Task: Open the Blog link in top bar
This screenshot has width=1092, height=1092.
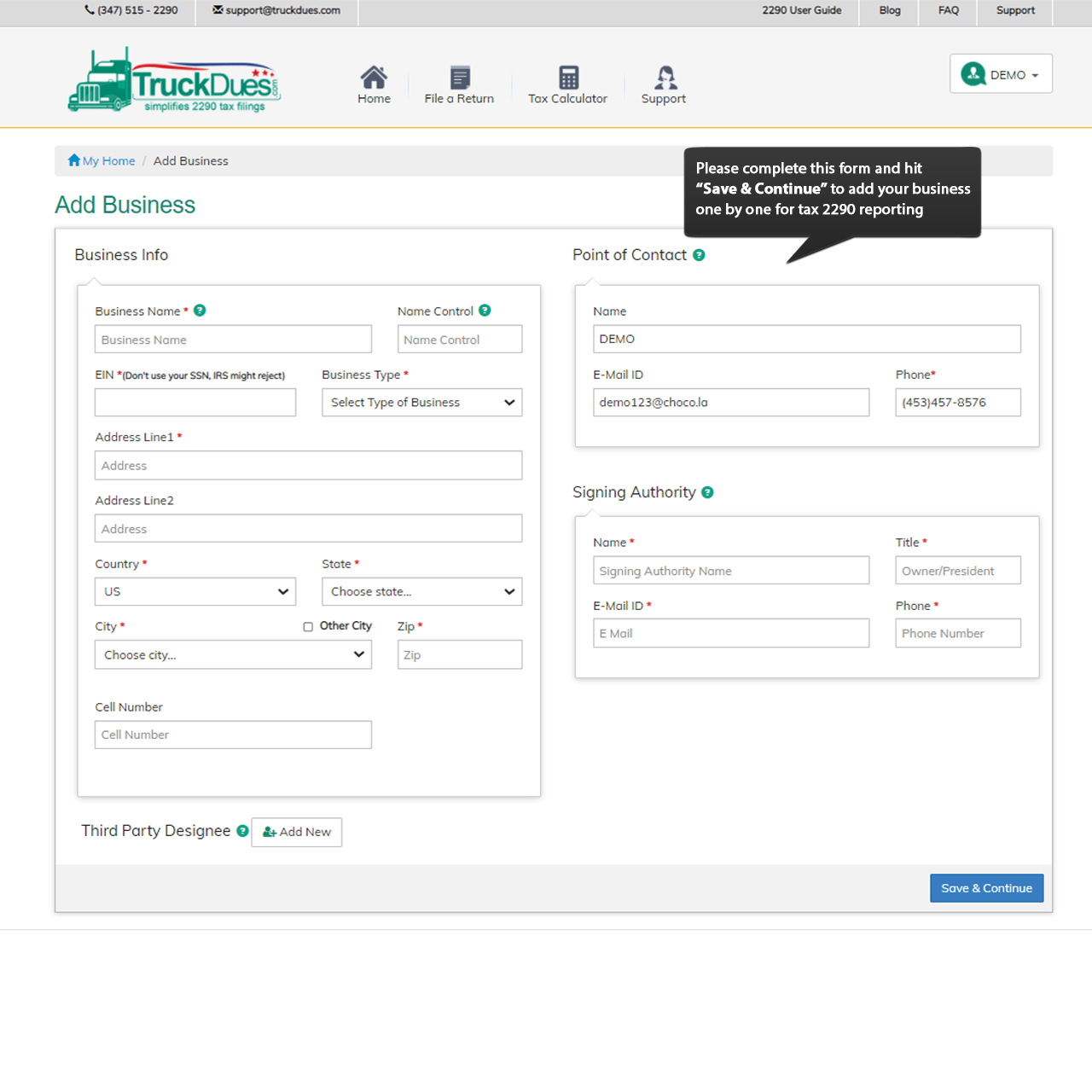Action: click(890, 10)
